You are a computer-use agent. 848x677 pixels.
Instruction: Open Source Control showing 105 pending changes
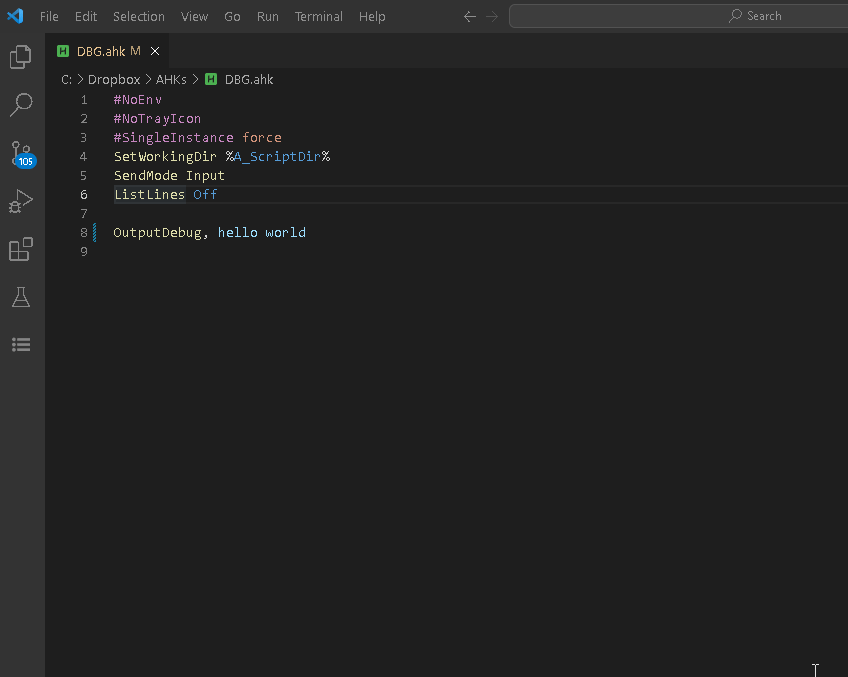pyautogui.click(x=21, y=153)
